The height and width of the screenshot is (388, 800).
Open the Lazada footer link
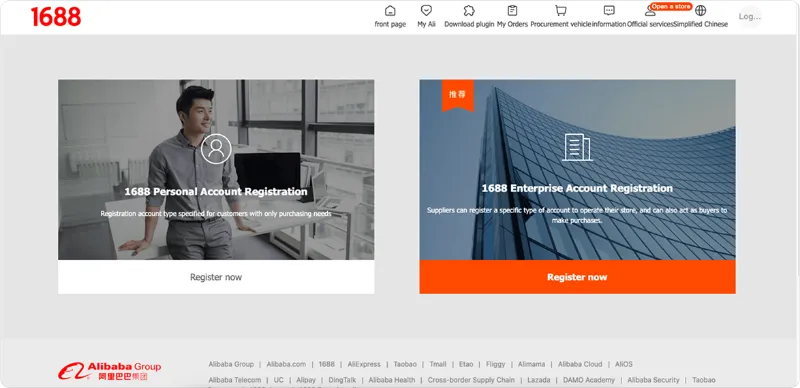coord(539,380)
